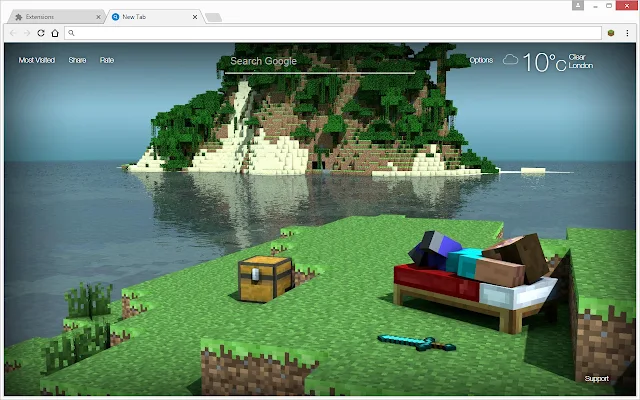
Task: Minimize the browser window
Action: pyautogui.click(x=596, y=6)
